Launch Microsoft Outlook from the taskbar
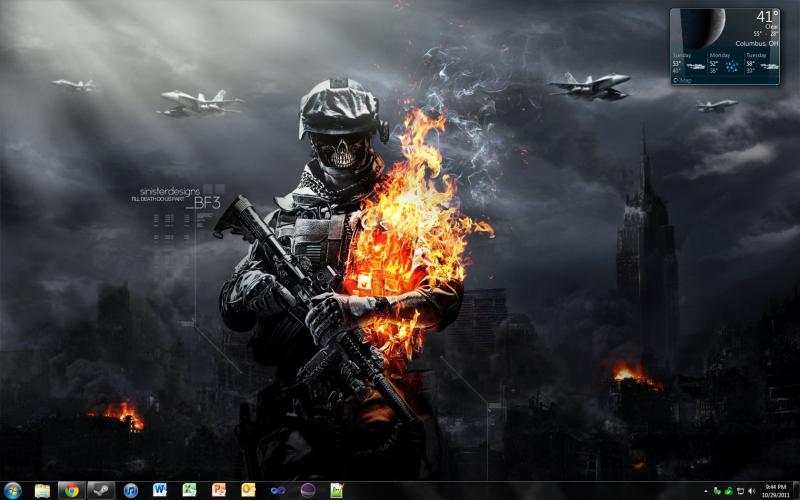 point(248,491)
